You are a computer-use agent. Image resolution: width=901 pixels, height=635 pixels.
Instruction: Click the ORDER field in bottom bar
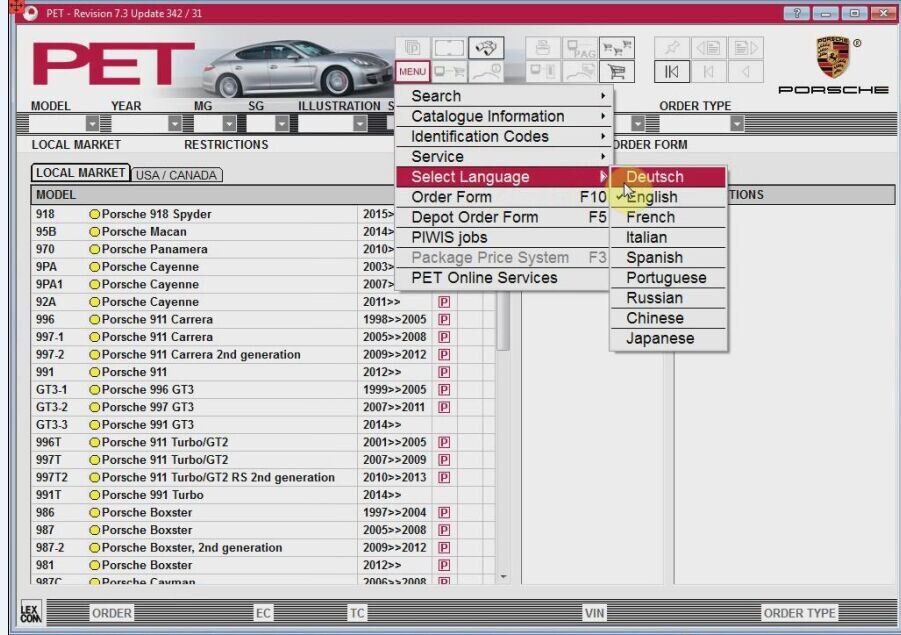pyautogui.click(x=111, y=613)
